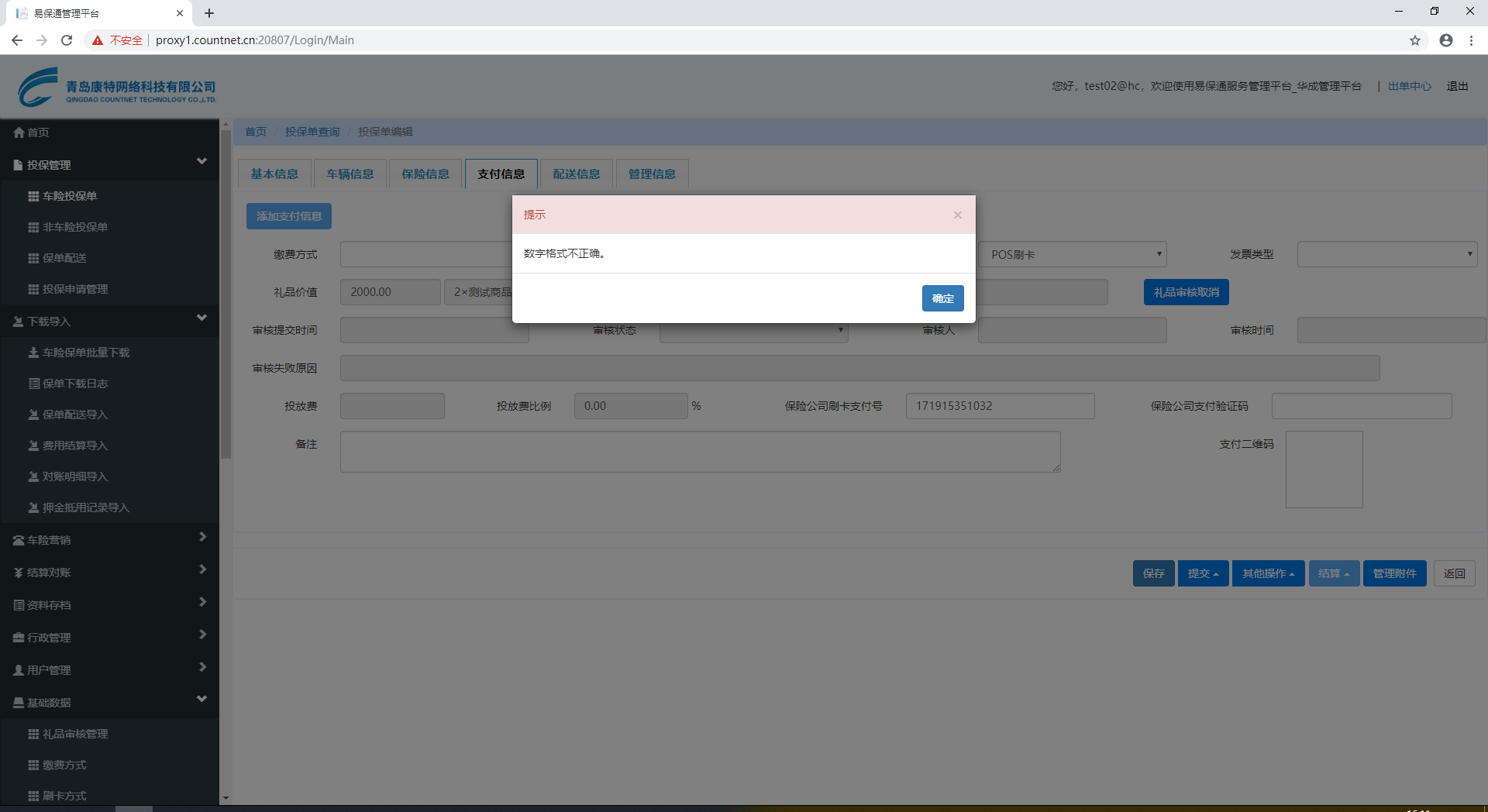The height and width of the screenshot is (812, 1488).
Task: Click the 非车险投保单 grid icon
Action: pyautogui.click(x=33, y=227)
